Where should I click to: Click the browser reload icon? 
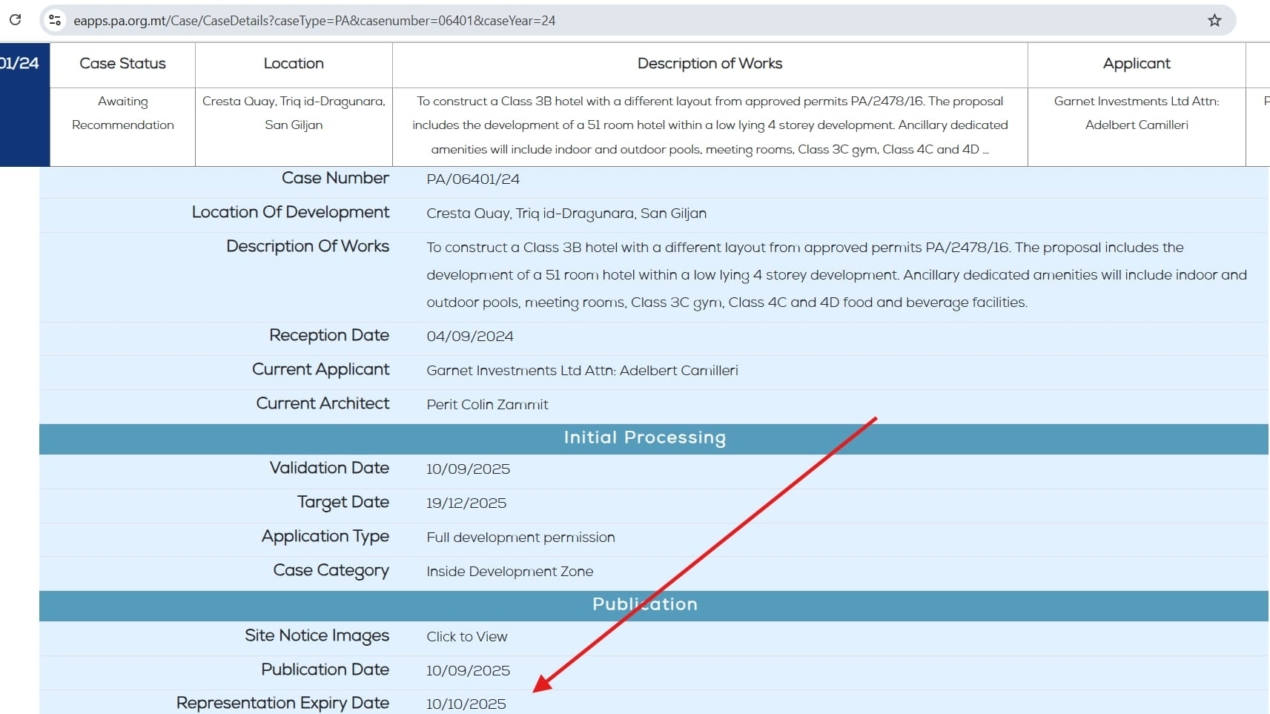(15, 20)
